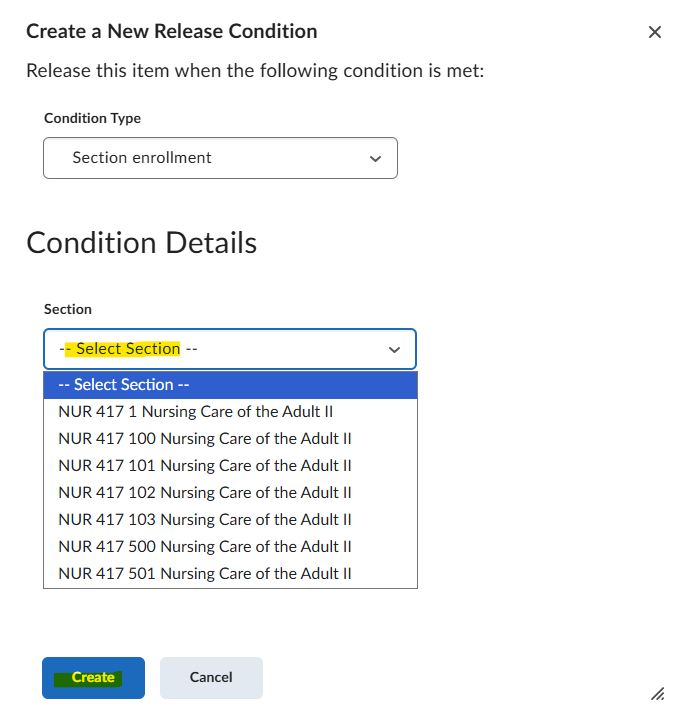This screenshot has width=691, height=726.
Task: Click the Condition Type label
Action: tap(92, 119)
